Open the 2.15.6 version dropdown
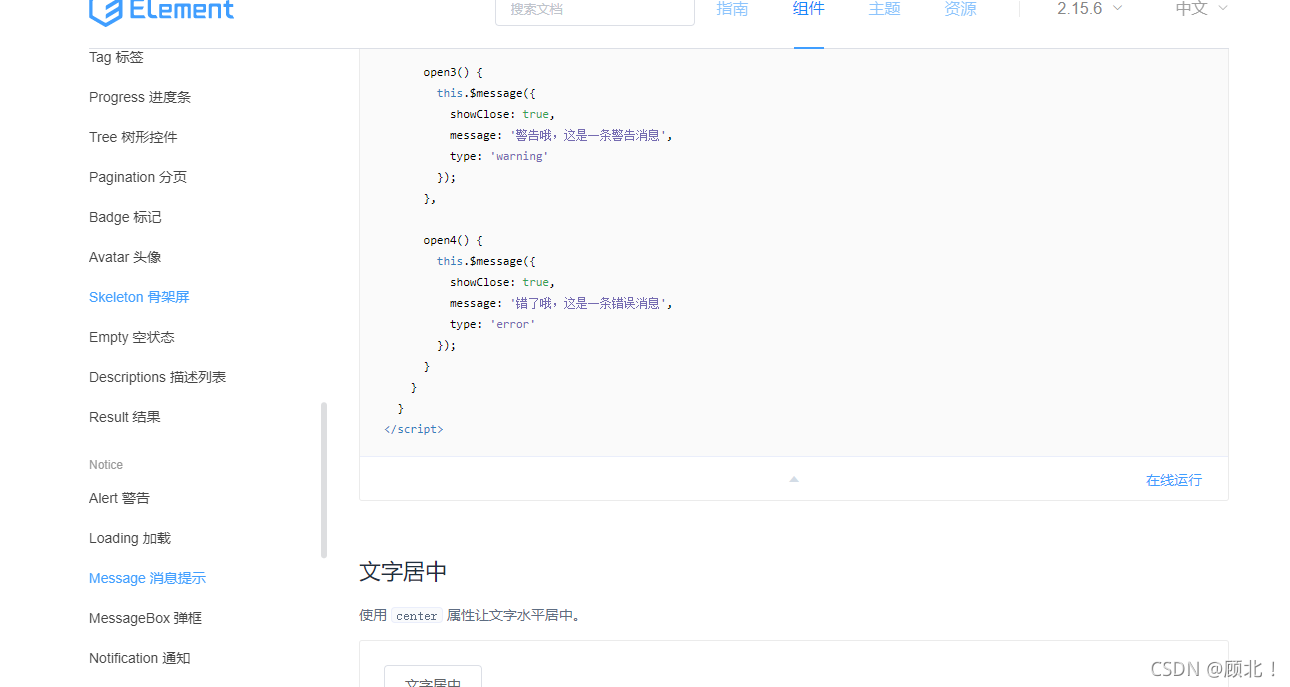The width and height of the screenshot is (1290, 687). tap(1090, 9)
